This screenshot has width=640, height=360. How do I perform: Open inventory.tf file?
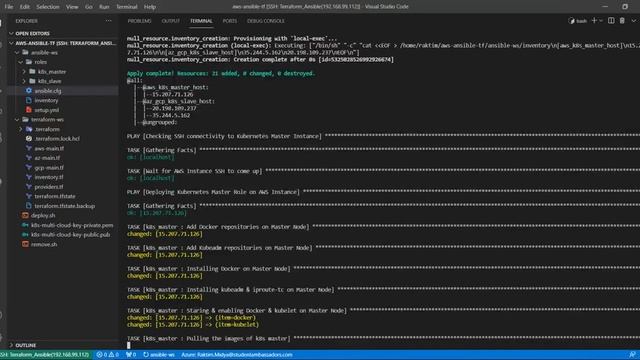49,177
